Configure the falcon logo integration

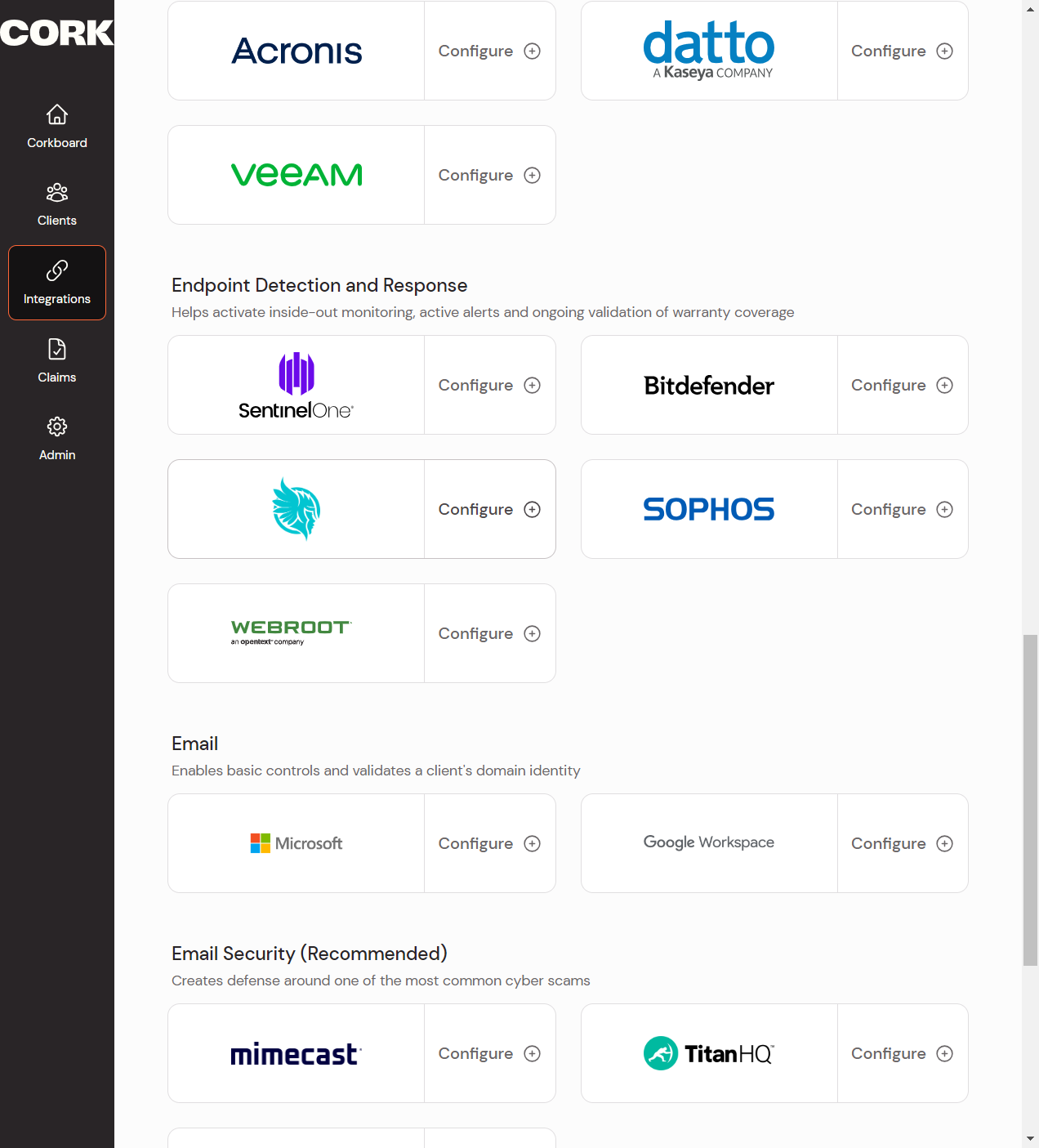[489, 509]
